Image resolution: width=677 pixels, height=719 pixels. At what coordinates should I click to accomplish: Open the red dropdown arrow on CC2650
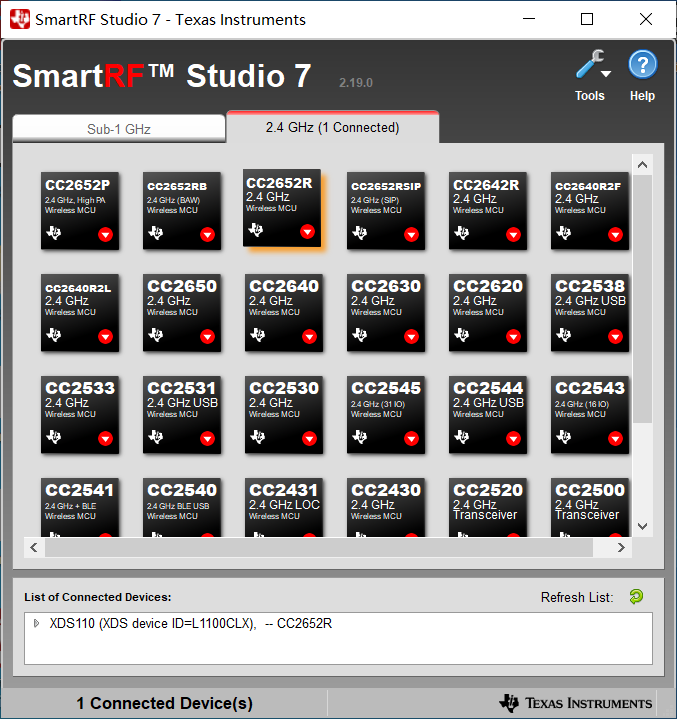click(x=207, y=337)
